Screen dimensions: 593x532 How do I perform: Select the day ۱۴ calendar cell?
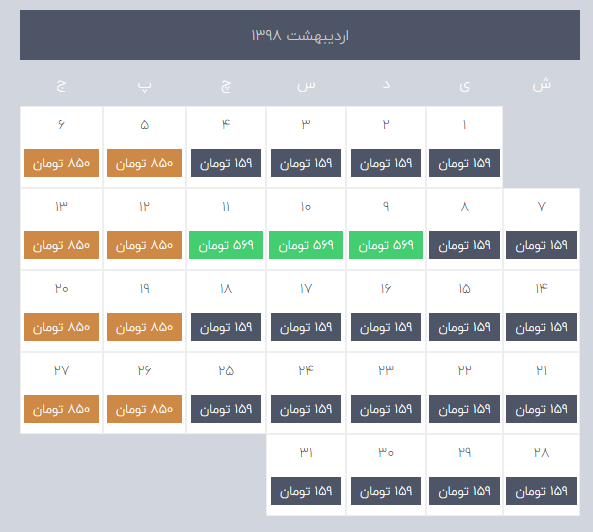[x=541, y=311]
